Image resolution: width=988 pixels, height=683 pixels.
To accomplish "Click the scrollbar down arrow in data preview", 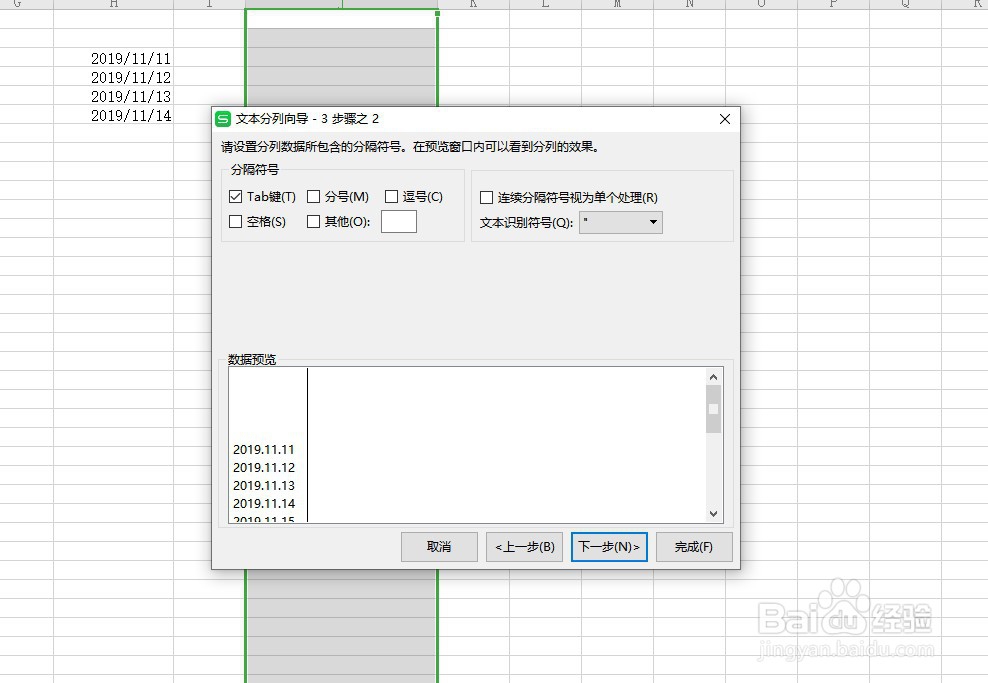I will 713,513.
